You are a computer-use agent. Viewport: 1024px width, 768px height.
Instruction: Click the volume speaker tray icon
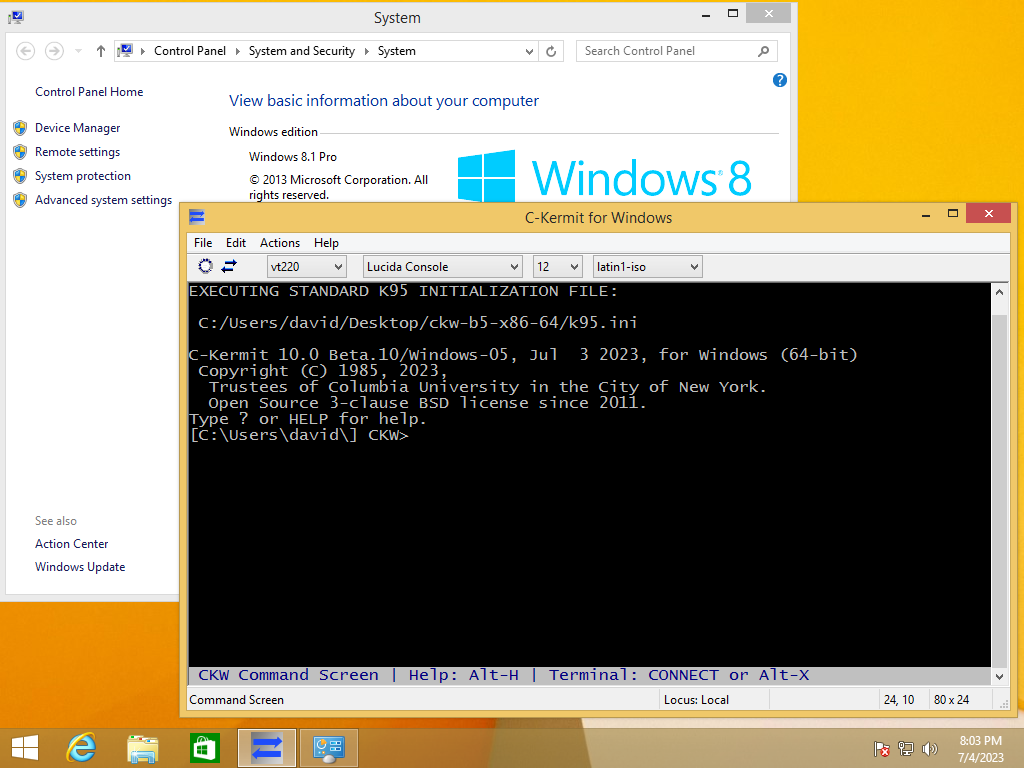click(x=929, y=748)
